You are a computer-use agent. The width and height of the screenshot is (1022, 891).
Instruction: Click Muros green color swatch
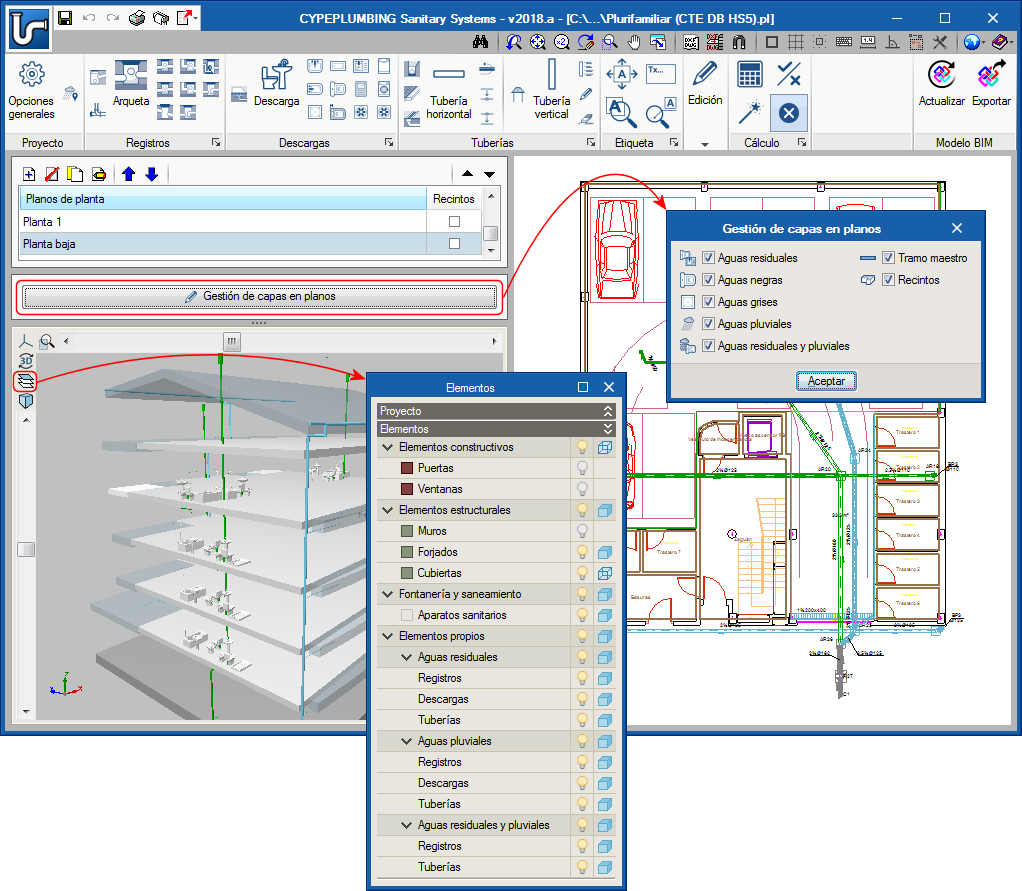coord(407,531)
